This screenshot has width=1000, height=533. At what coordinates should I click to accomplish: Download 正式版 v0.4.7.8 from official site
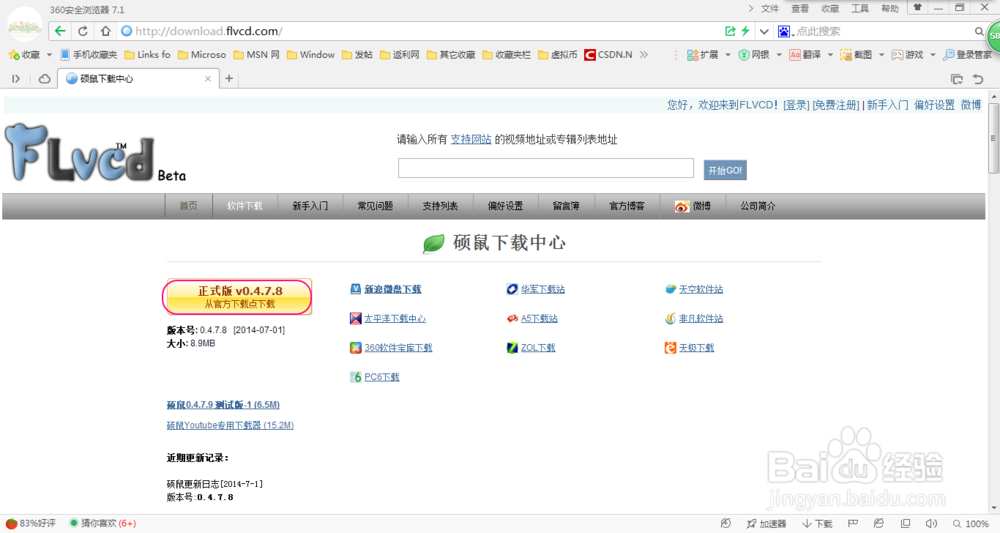238,296
